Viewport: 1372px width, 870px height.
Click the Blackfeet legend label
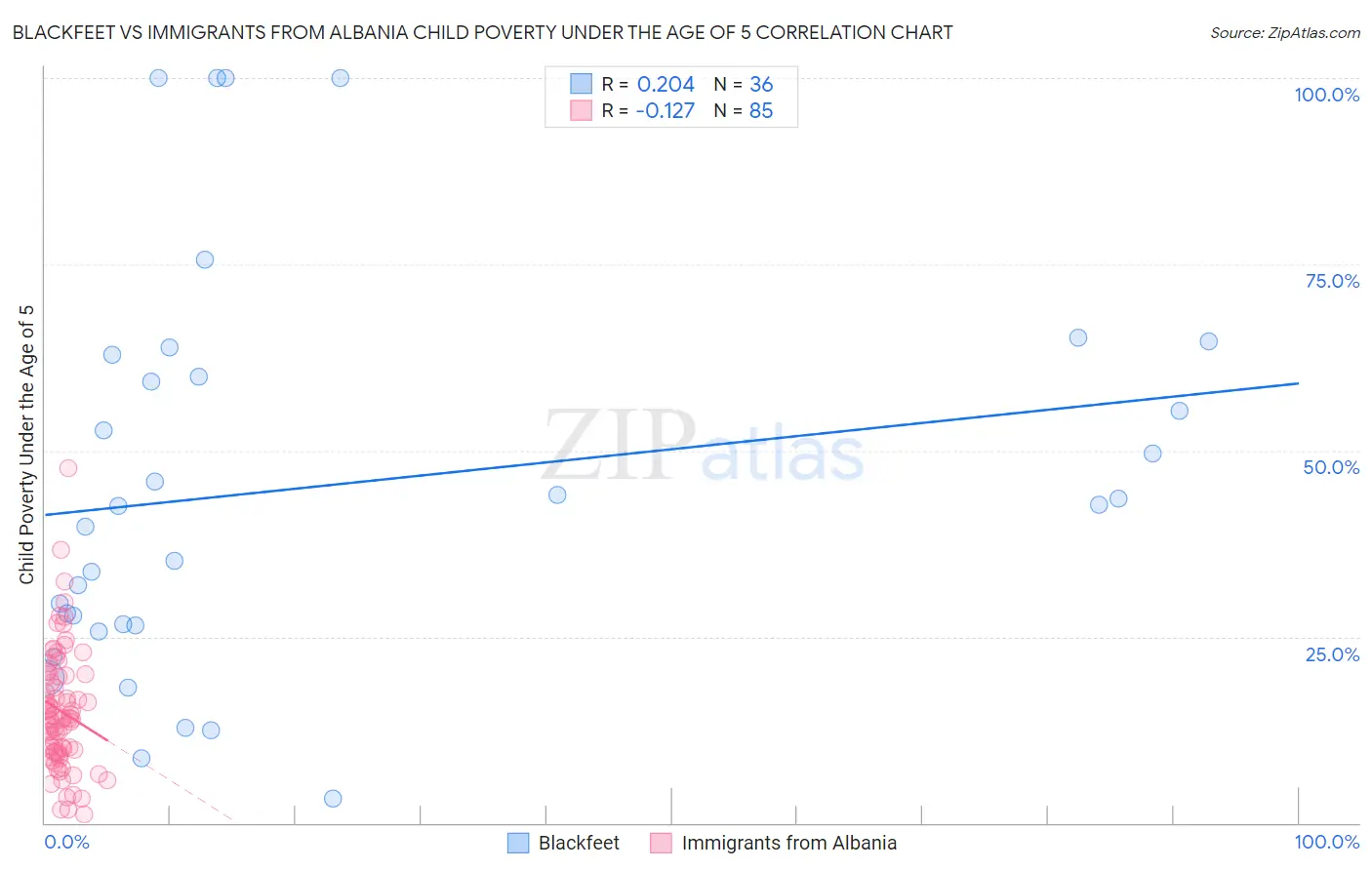pyautogui.click(x=579, y=843)
